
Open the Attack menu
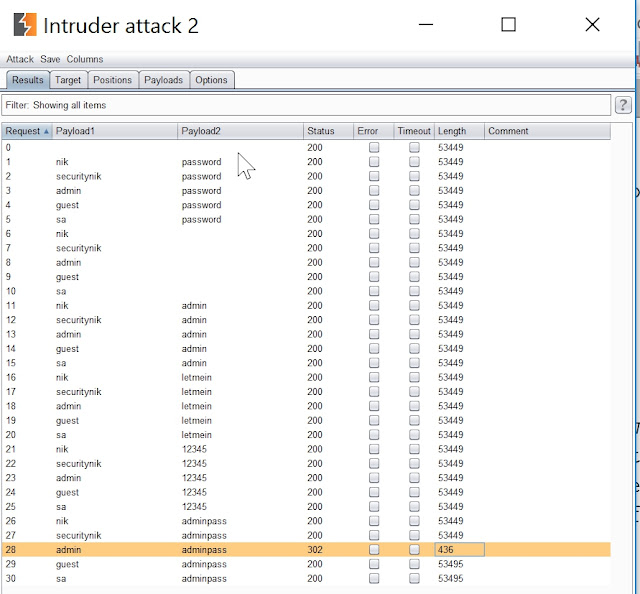pos(20,59)
